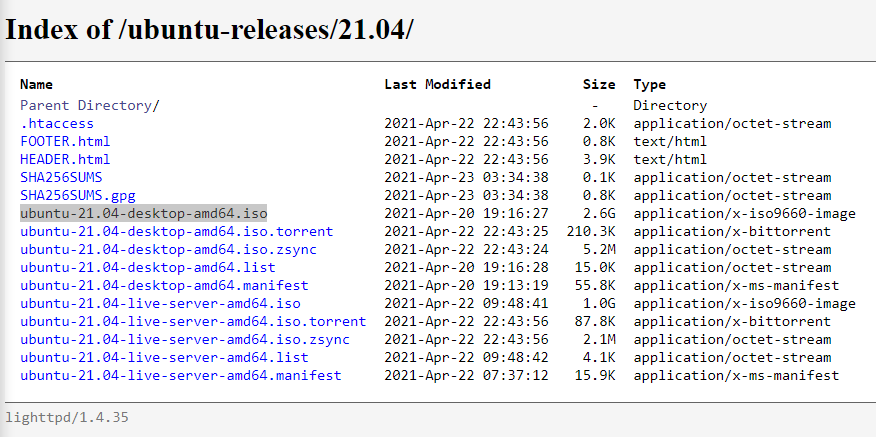876x437 pixels.
Task: Open ubuntu-21.04-live-server-amd64.iso.zsync link
Action: [185, 339]
